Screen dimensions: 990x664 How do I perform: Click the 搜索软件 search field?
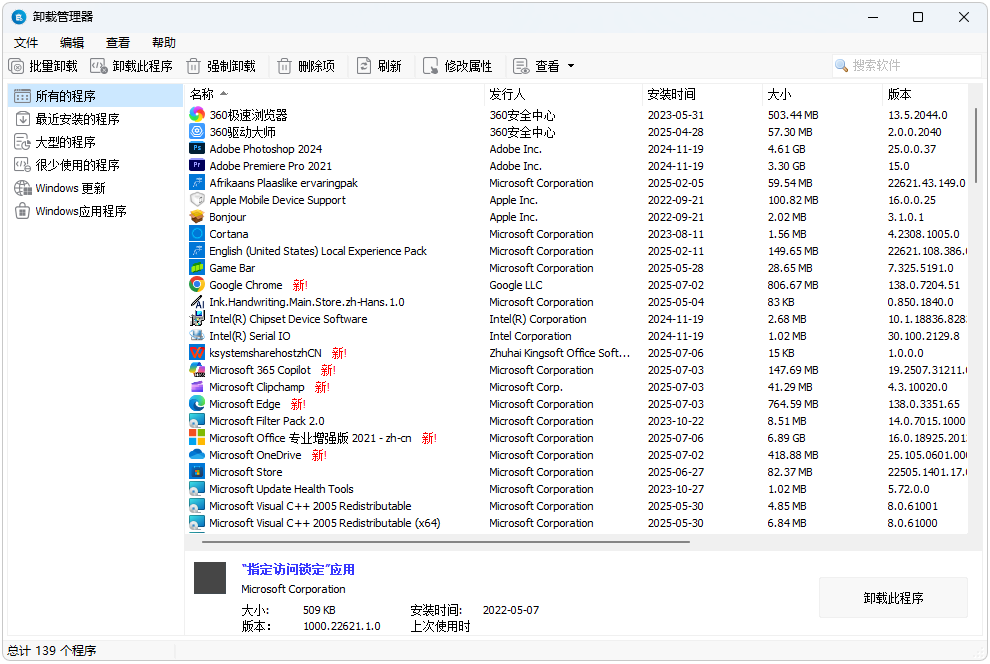[x=905, y=65]
